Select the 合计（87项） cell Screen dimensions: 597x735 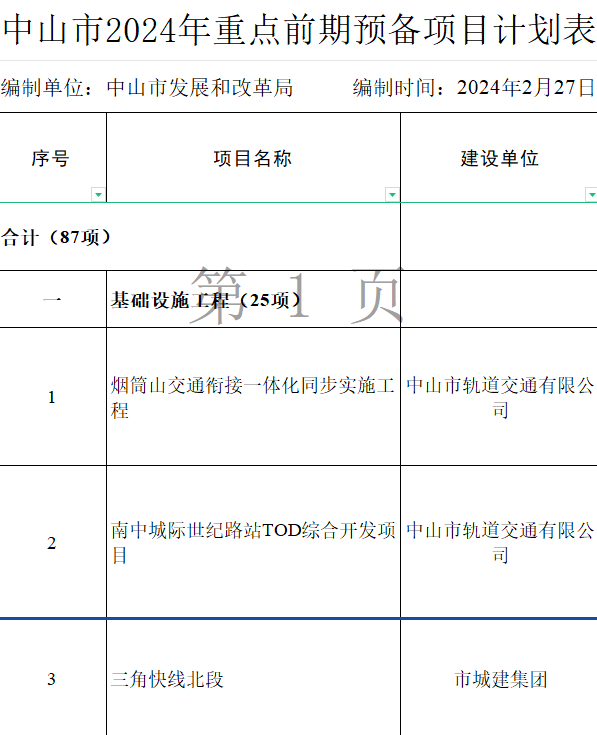click(200, 237)
